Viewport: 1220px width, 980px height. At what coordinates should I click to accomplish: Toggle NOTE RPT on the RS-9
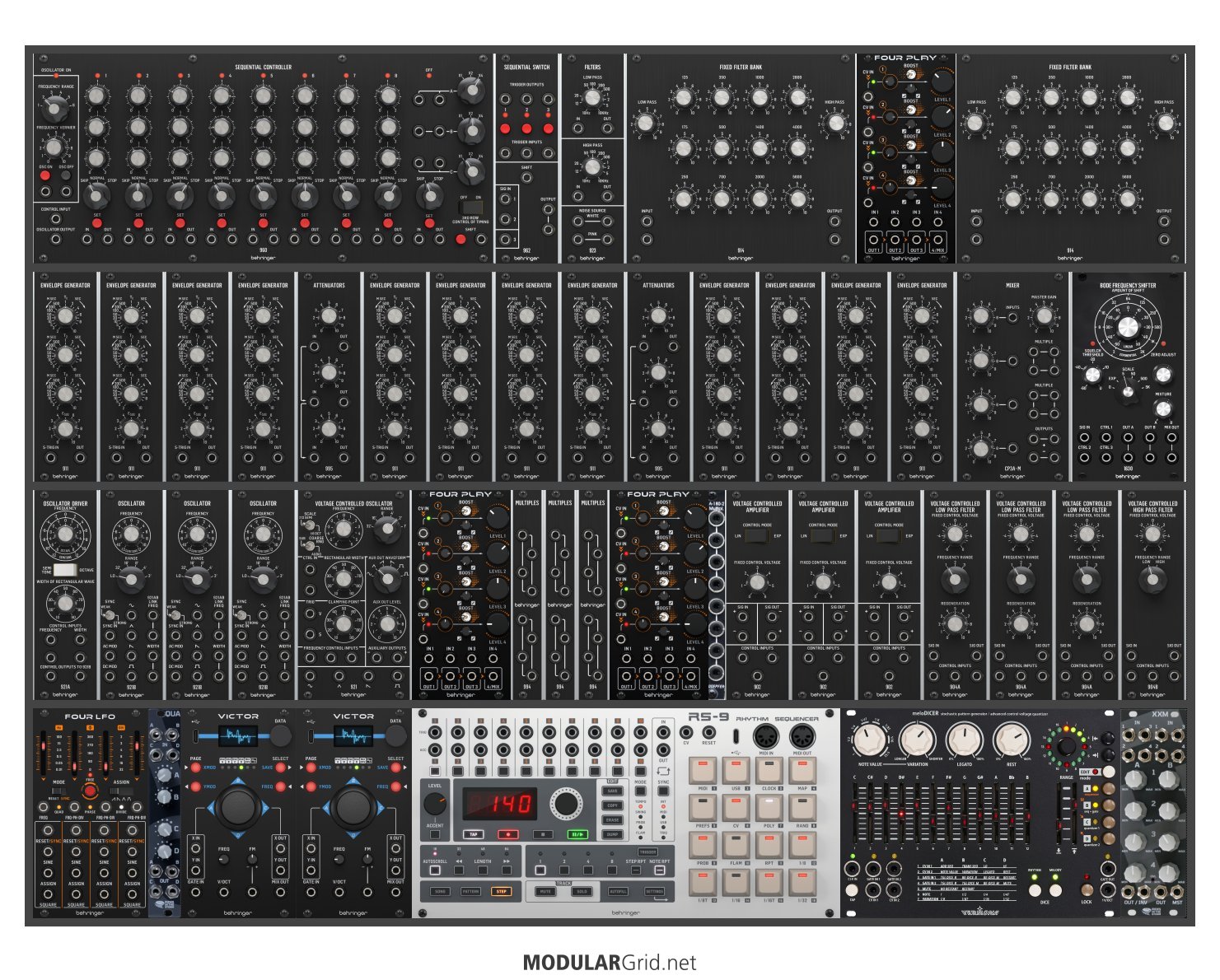pyautogui.click(x=659, y=870)
